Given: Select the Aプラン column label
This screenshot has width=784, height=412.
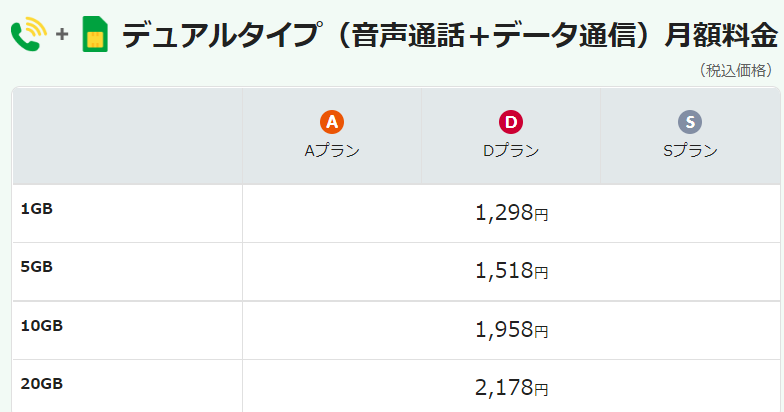Looking at the screenshot, I should pyautogui.click(x=332, y=151).
